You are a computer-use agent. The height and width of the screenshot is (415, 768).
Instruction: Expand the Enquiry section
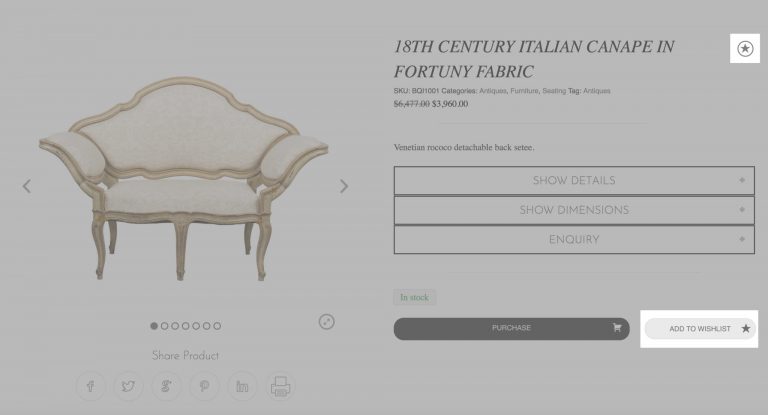click(574, 240)
